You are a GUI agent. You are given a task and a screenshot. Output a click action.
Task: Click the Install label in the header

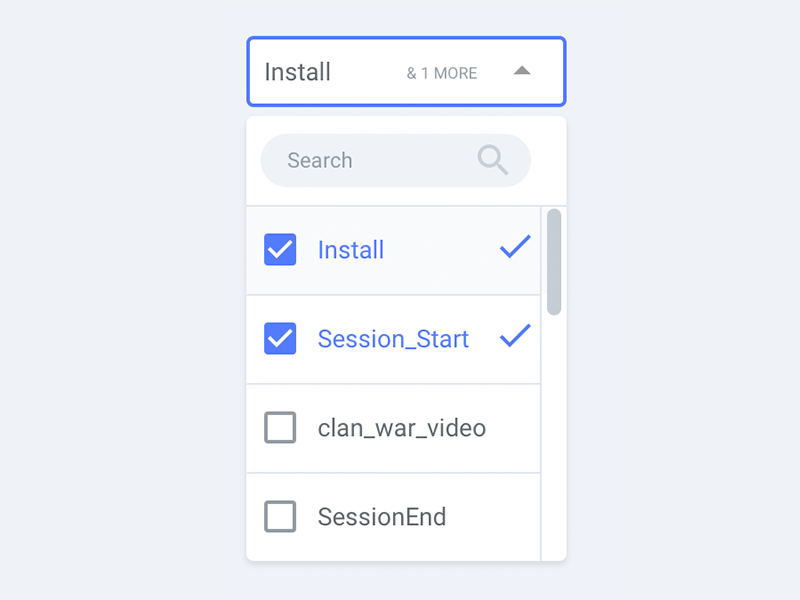coord(296,71)
